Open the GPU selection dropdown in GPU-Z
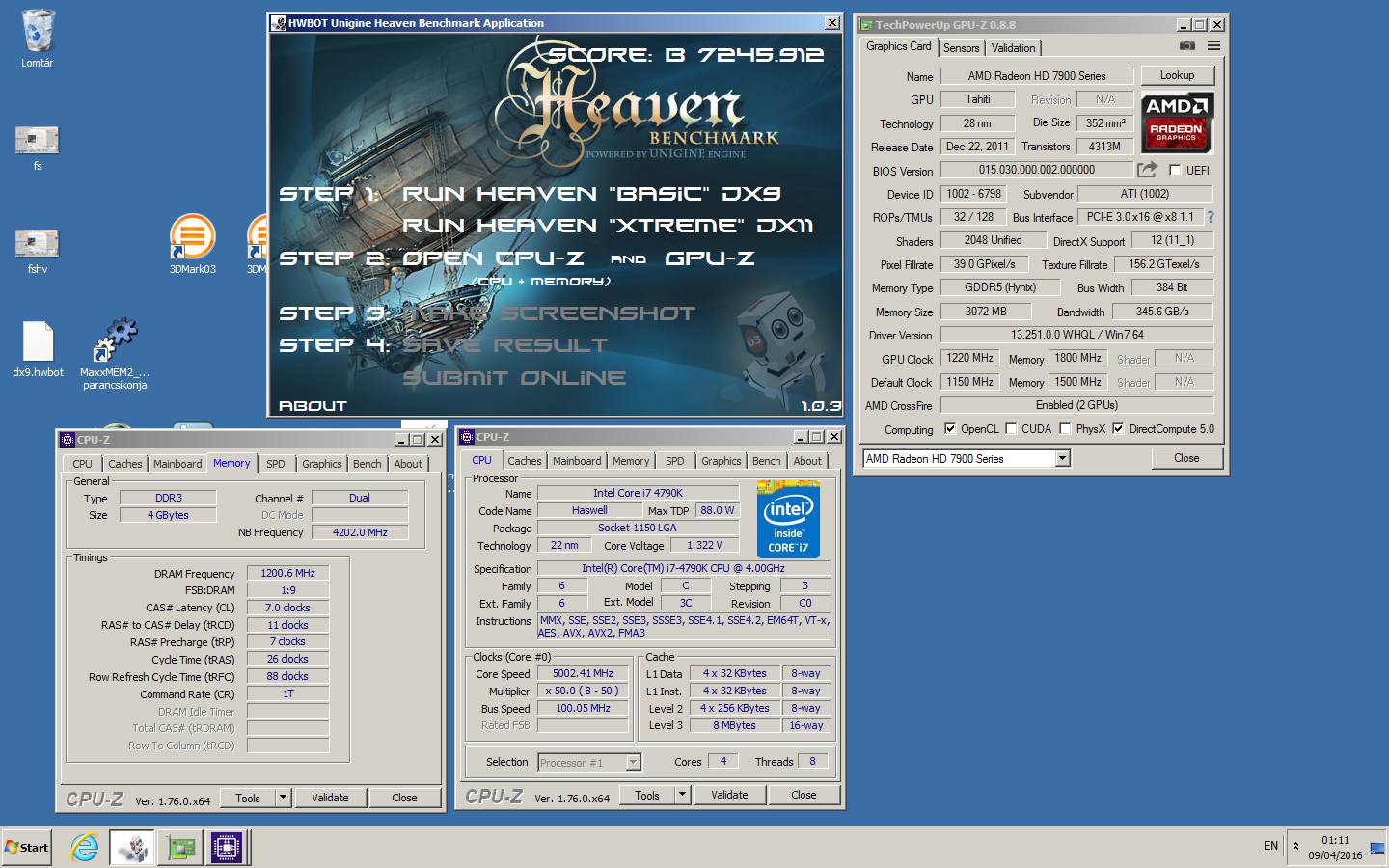Screen dimensions: 1389x868 click(1062, 459)
